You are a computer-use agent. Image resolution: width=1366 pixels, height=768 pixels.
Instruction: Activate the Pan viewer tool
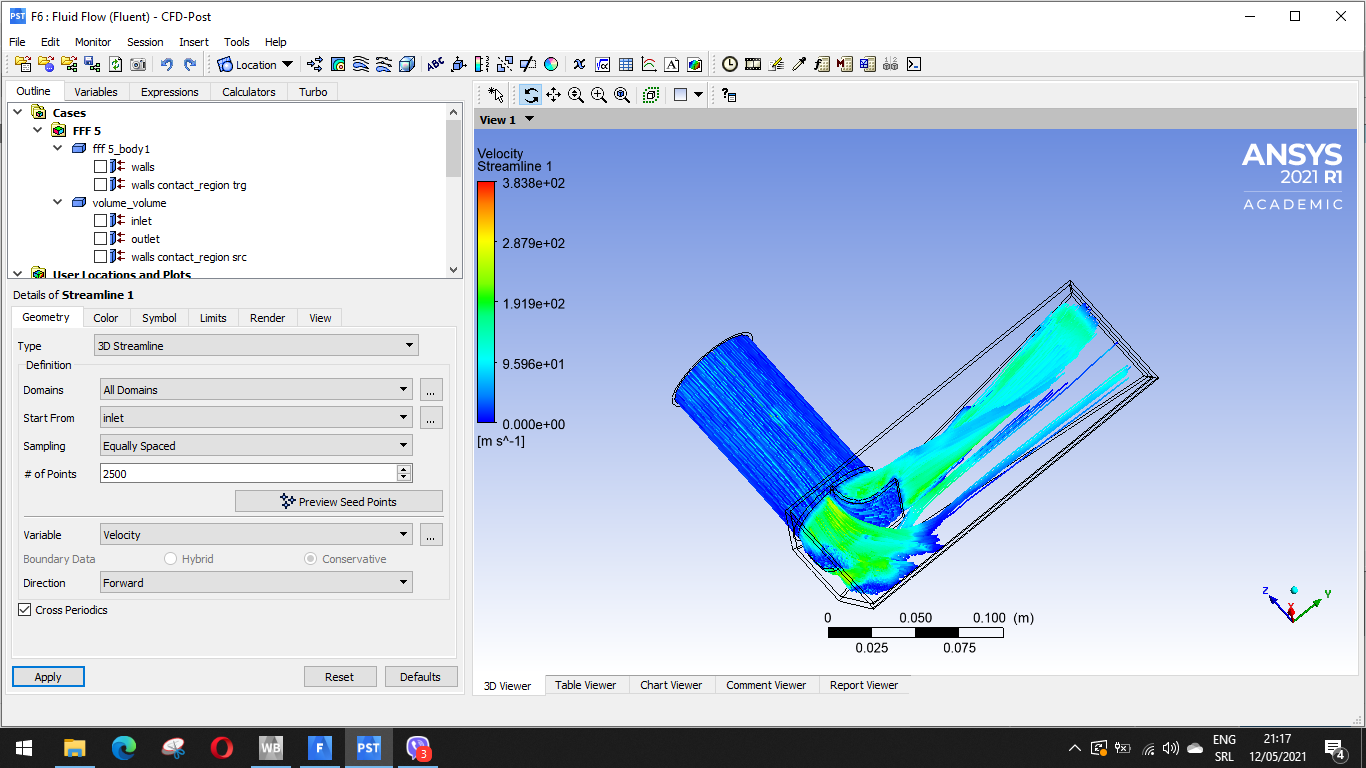coord(553,94)
